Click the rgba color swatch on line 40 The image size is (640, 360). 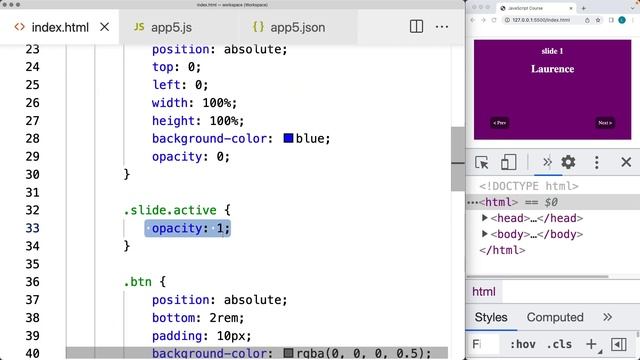(x=288, y=353)
